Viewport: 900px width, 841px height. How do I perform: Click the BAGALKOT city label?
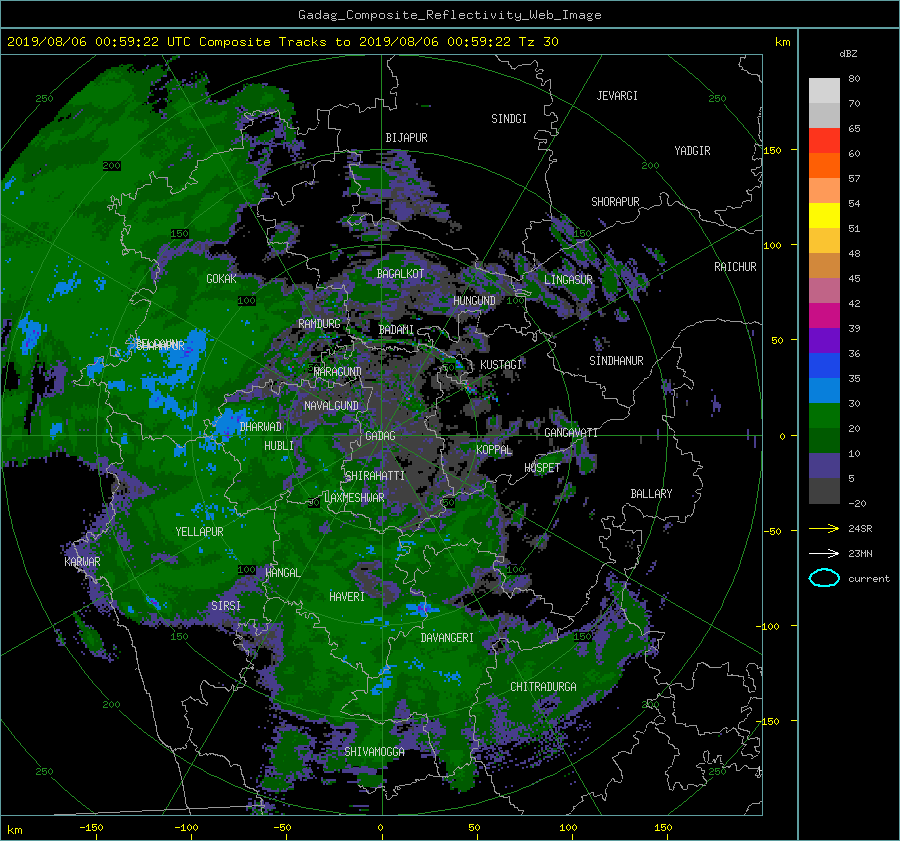click(x=400, y=274)
